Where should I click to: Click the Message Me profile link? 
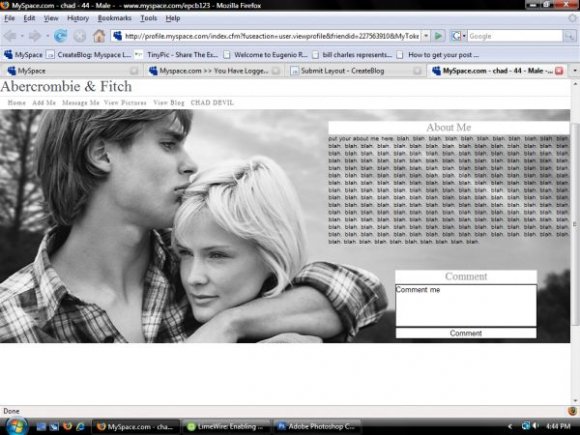(x=81, y=103)
